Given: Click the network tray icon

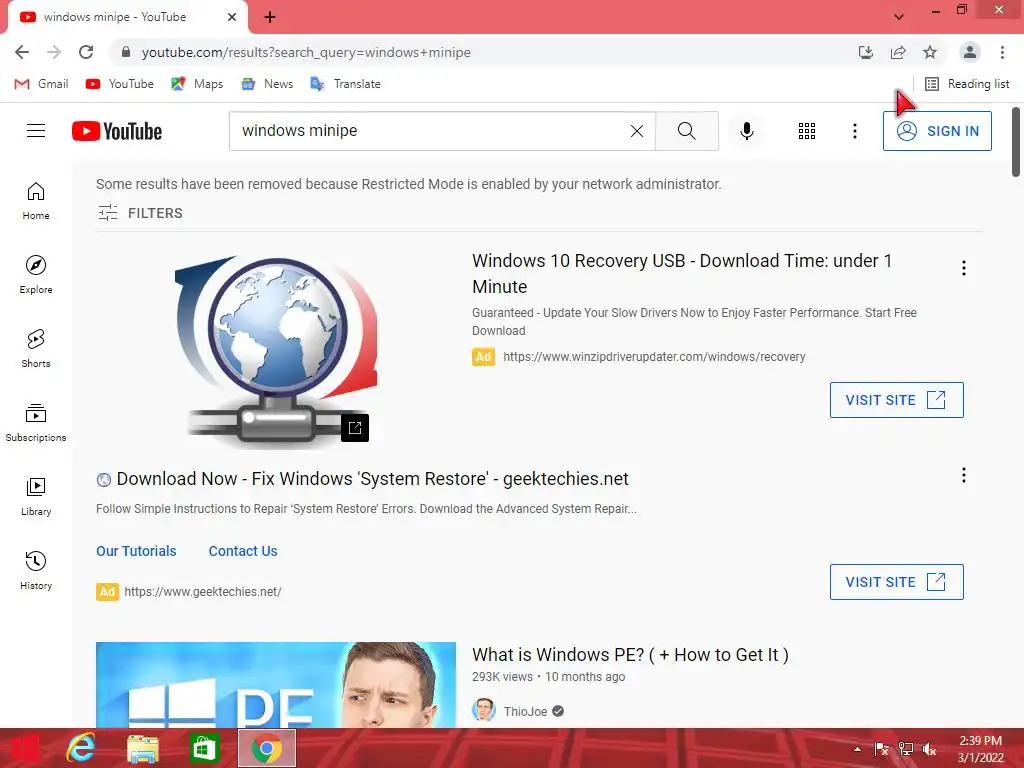Looking at the screenshot, I should [906, 749].
